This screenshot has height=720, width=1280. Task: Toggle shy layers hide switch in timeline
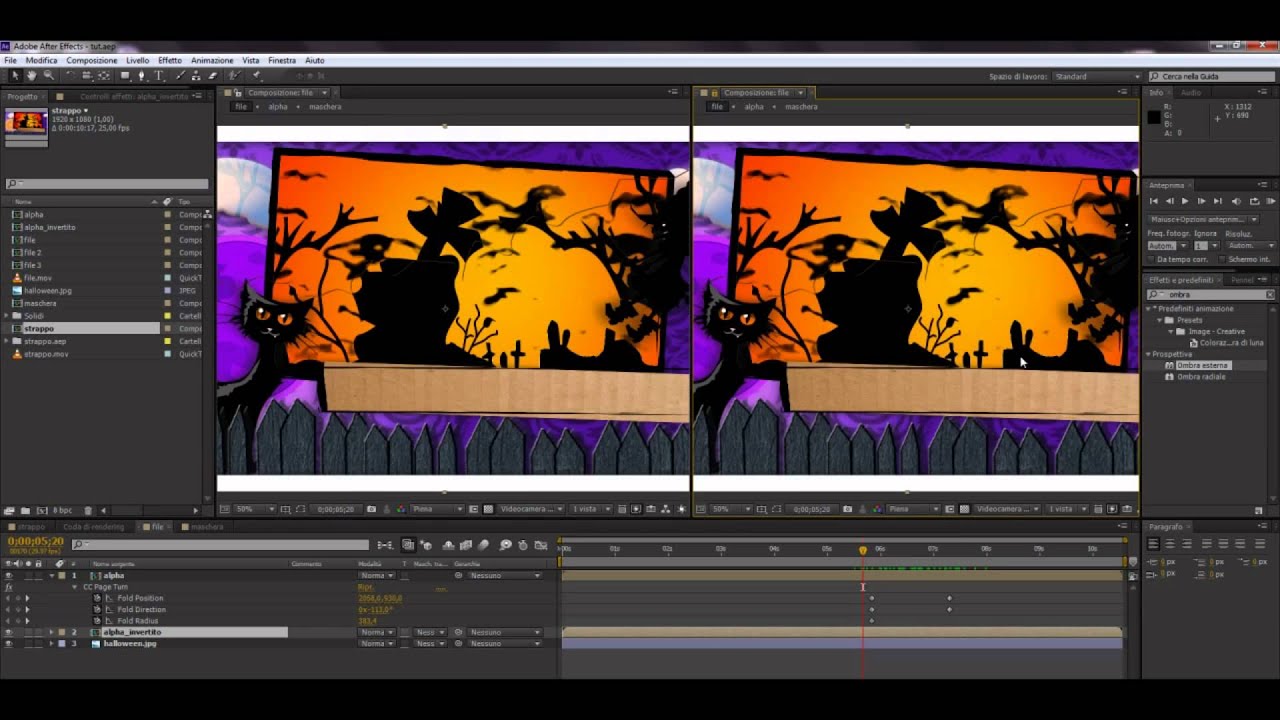tap(448, 545)
